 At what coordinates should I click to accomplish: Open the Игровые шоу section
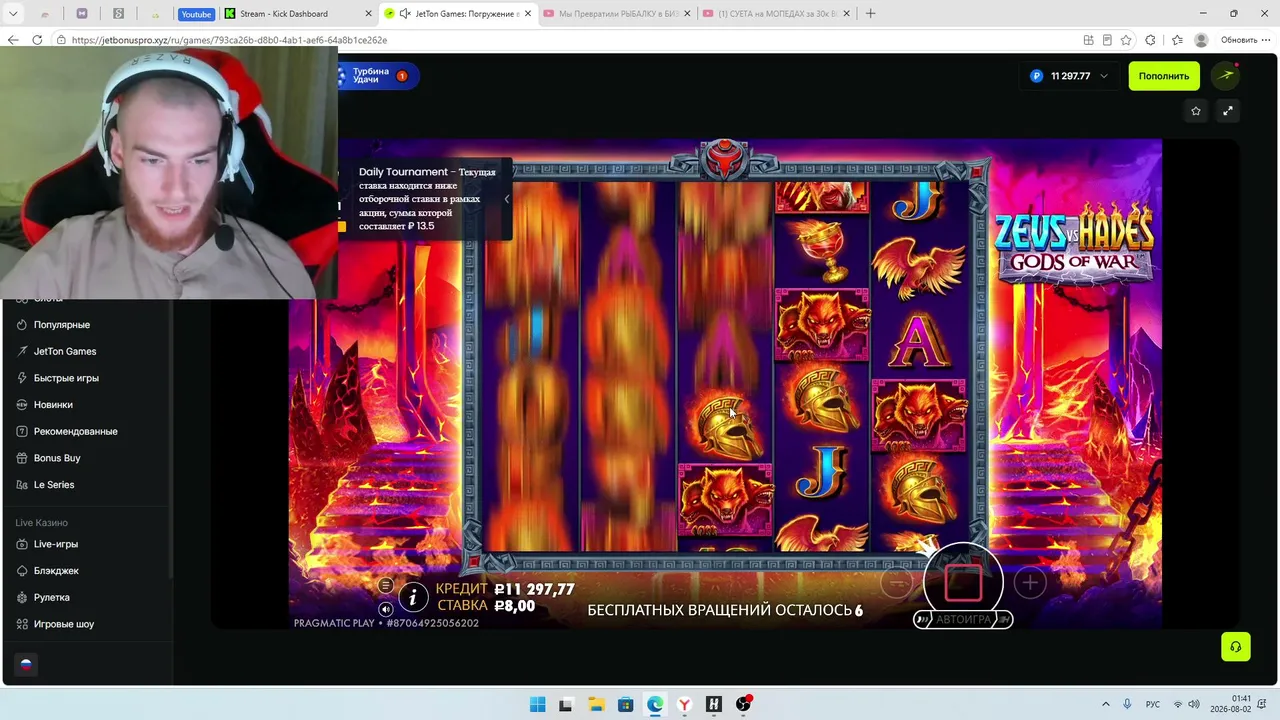(x=64, y=624)
